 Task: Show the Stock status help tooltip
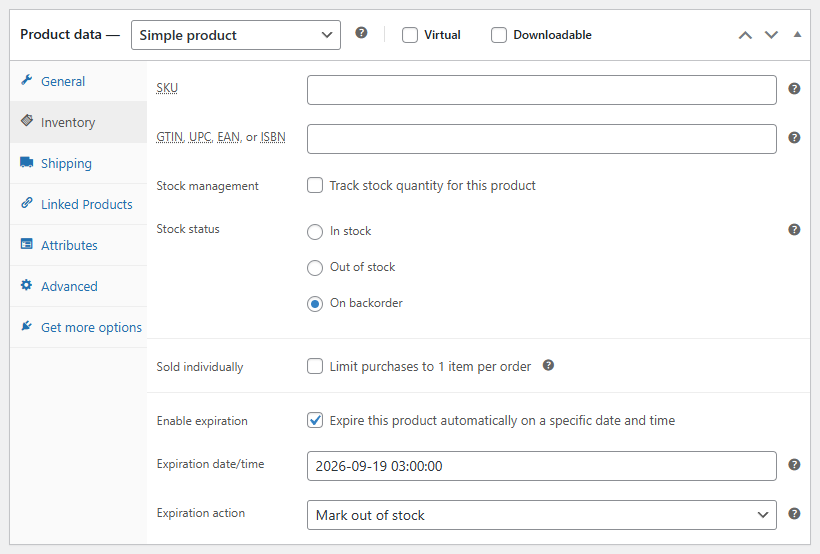pyautogui.click(x=794, y=230)
